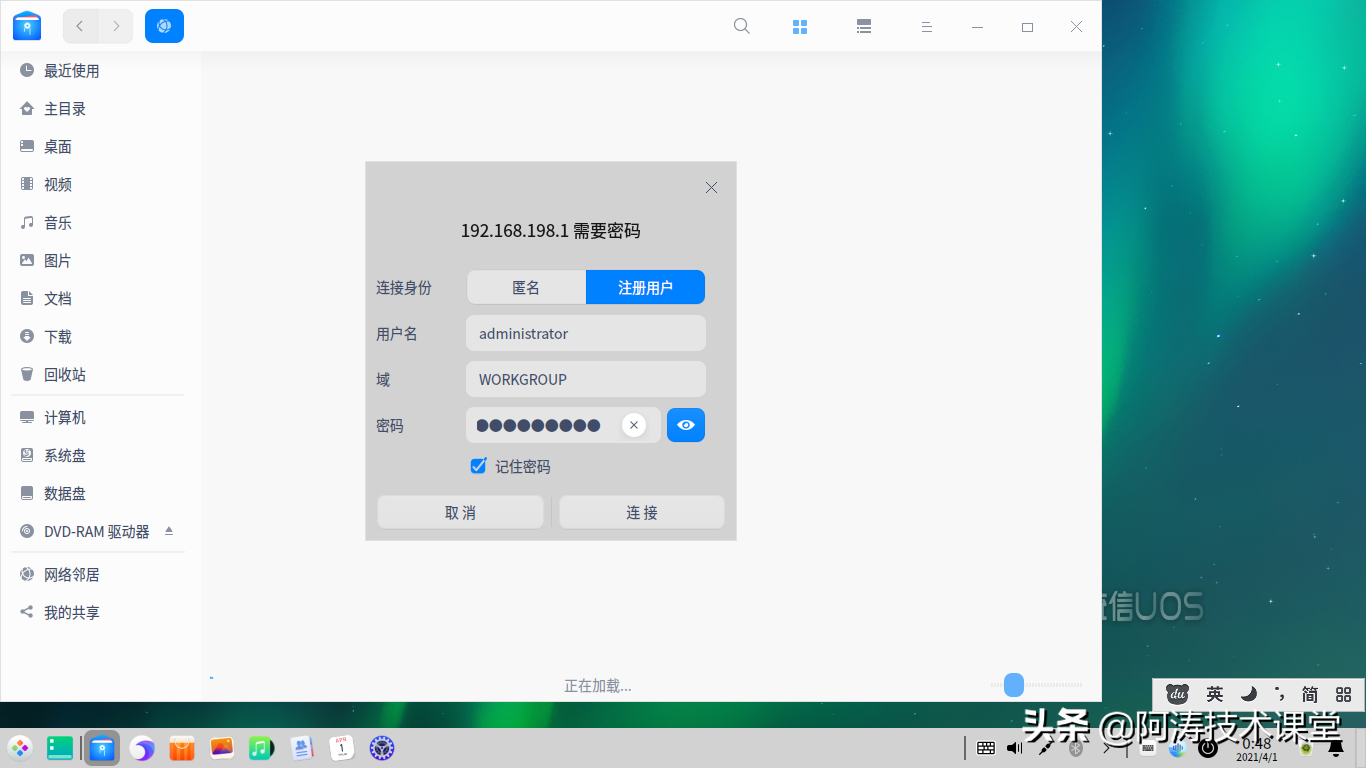Open the App Store from dock
The width and height of the screenshot is (1366, 768).
point(182,747)
